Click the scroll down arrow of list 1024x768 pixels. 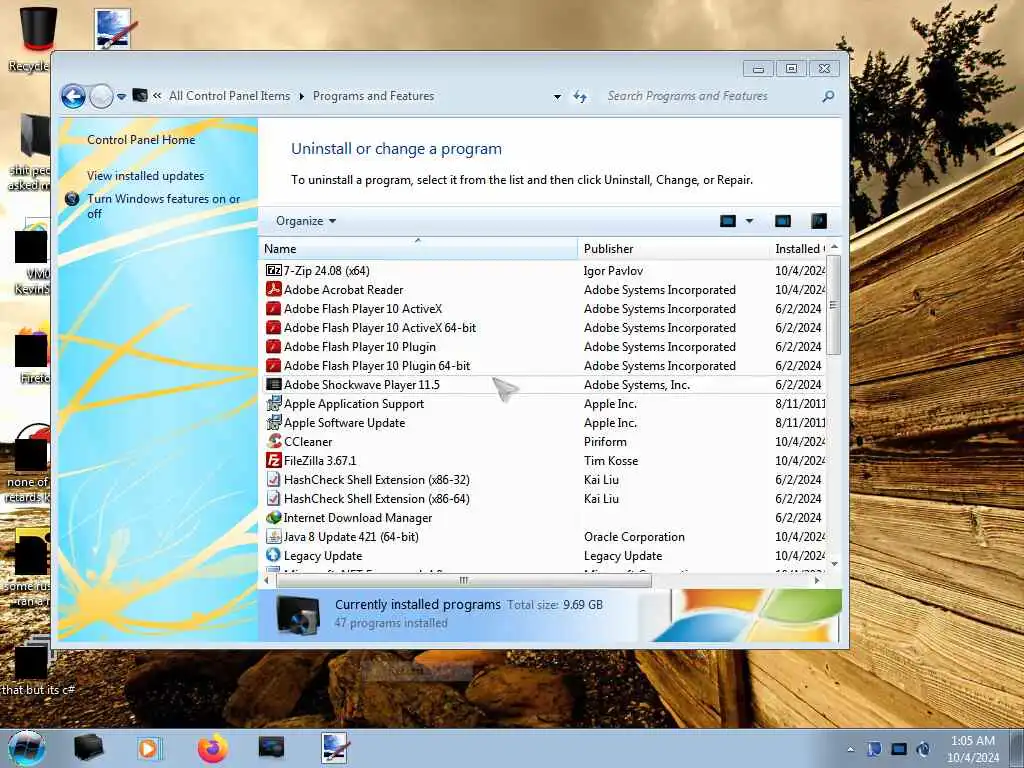(x=834, y=564)
